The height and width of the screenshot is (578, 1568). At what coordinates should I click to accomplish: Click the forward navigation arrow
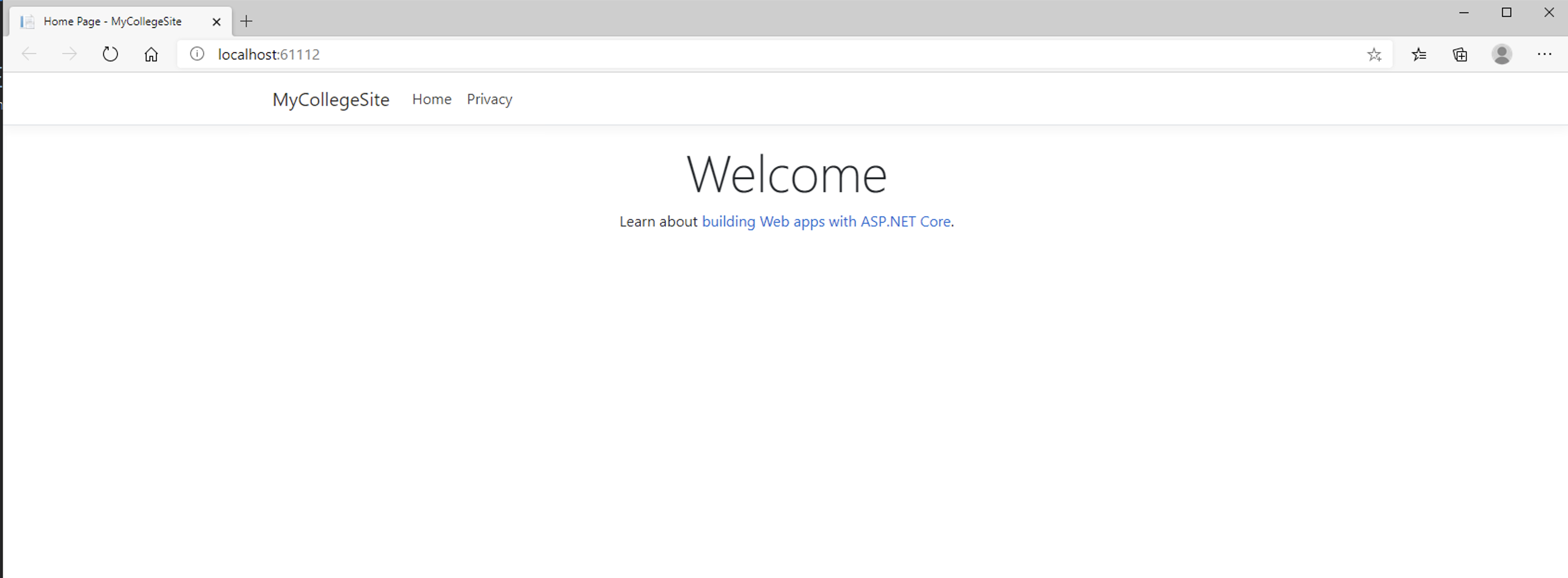click(70, 54)
